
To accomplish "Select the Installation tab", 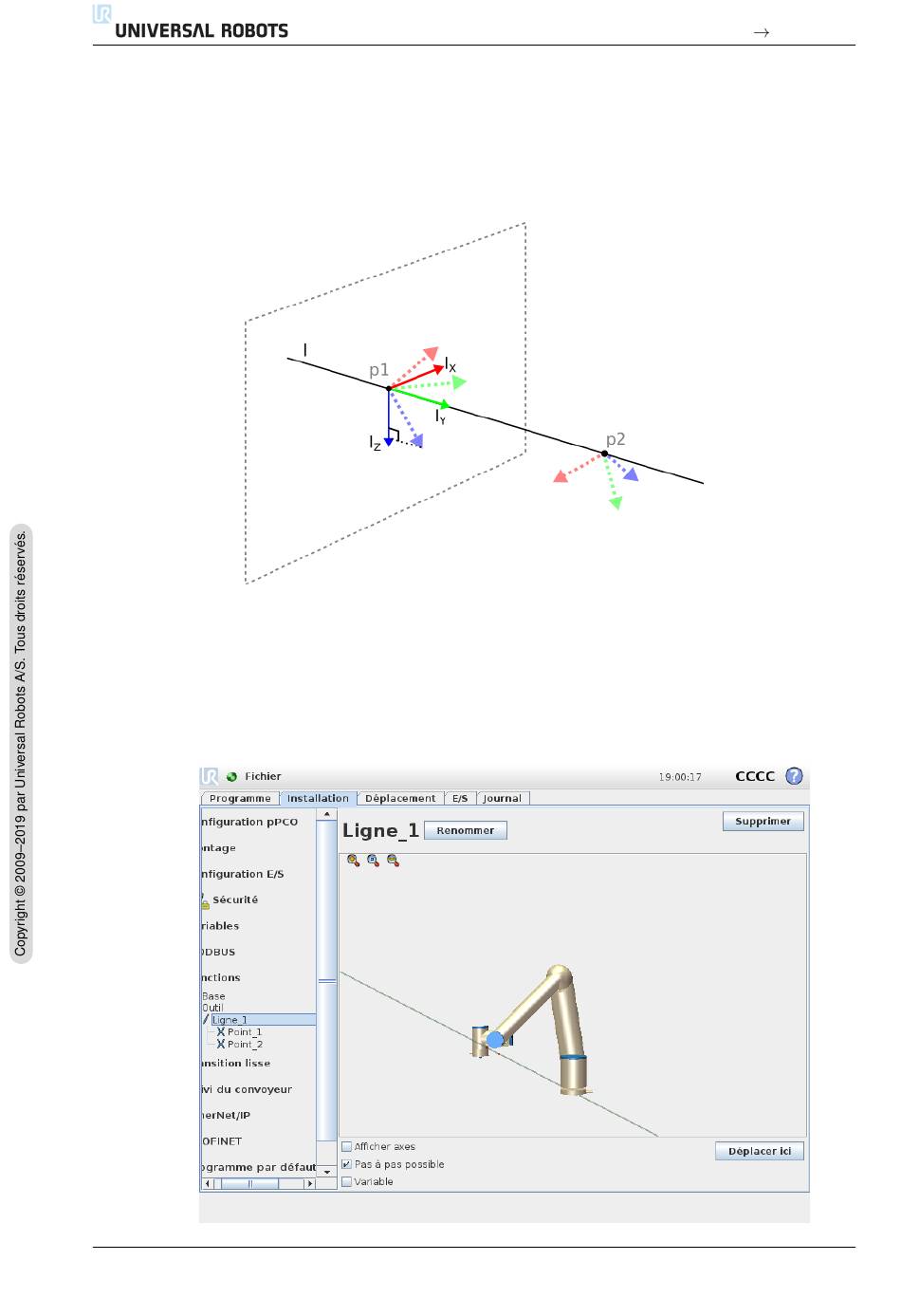I will pos(319,799).
